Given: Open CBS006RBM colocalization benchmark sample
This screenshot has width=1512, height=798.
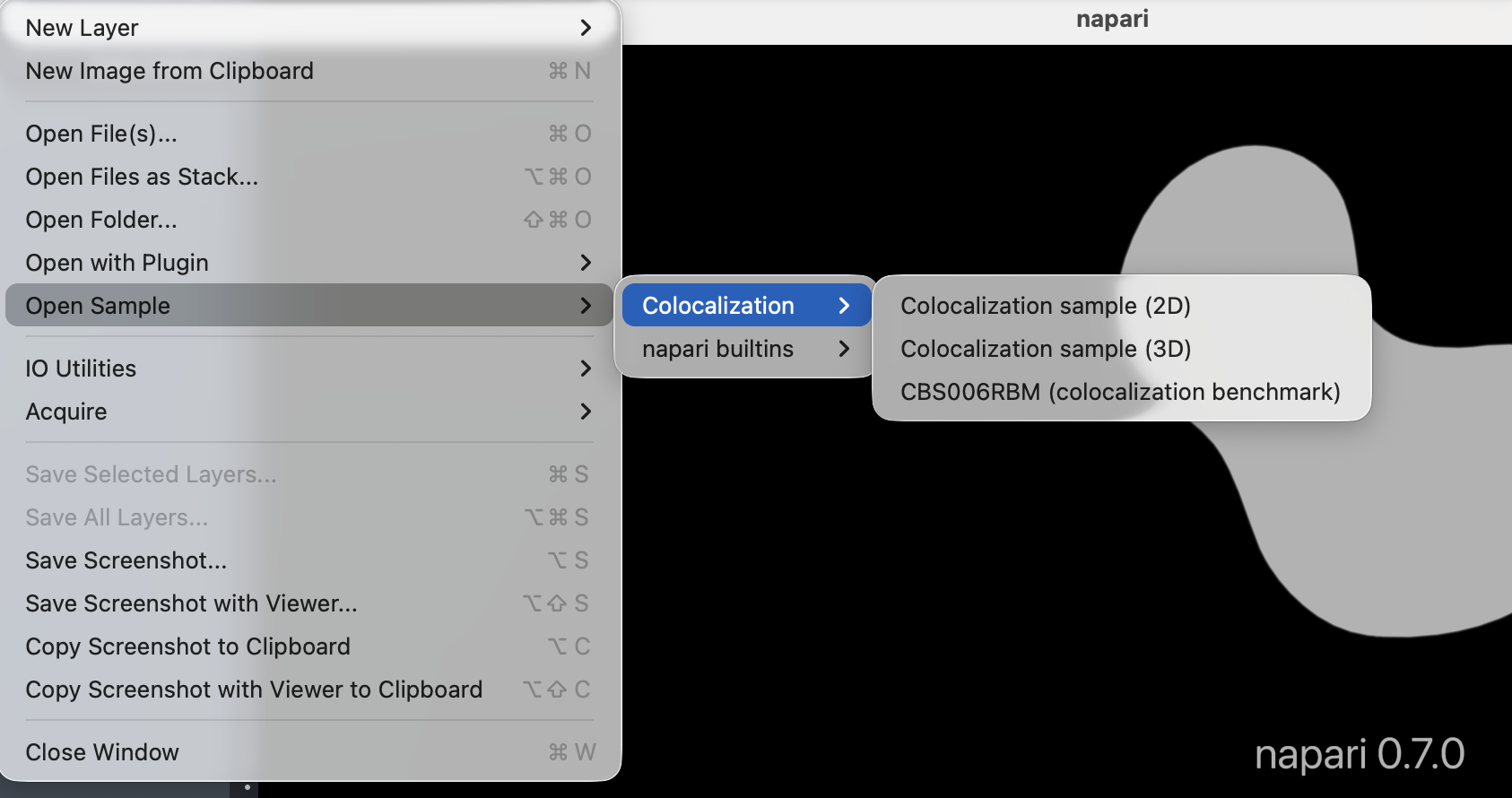Looking at the screenshot, I should click(x=1121, y=392).
